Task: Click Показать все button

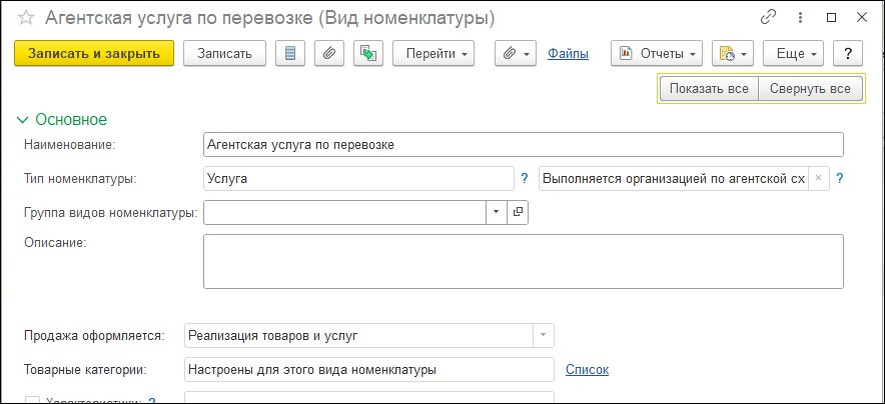Action: coord(709,89)
